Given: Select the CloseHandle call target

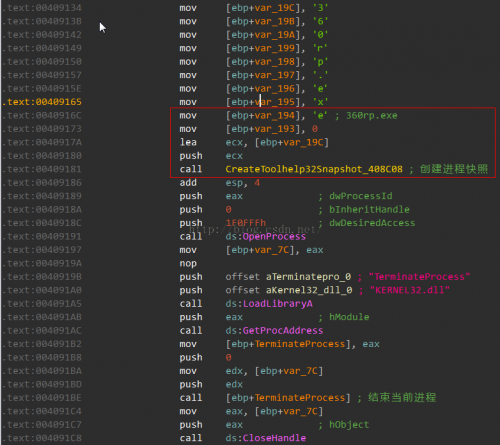Looking at the screenshot, I should tap(274, 438).
